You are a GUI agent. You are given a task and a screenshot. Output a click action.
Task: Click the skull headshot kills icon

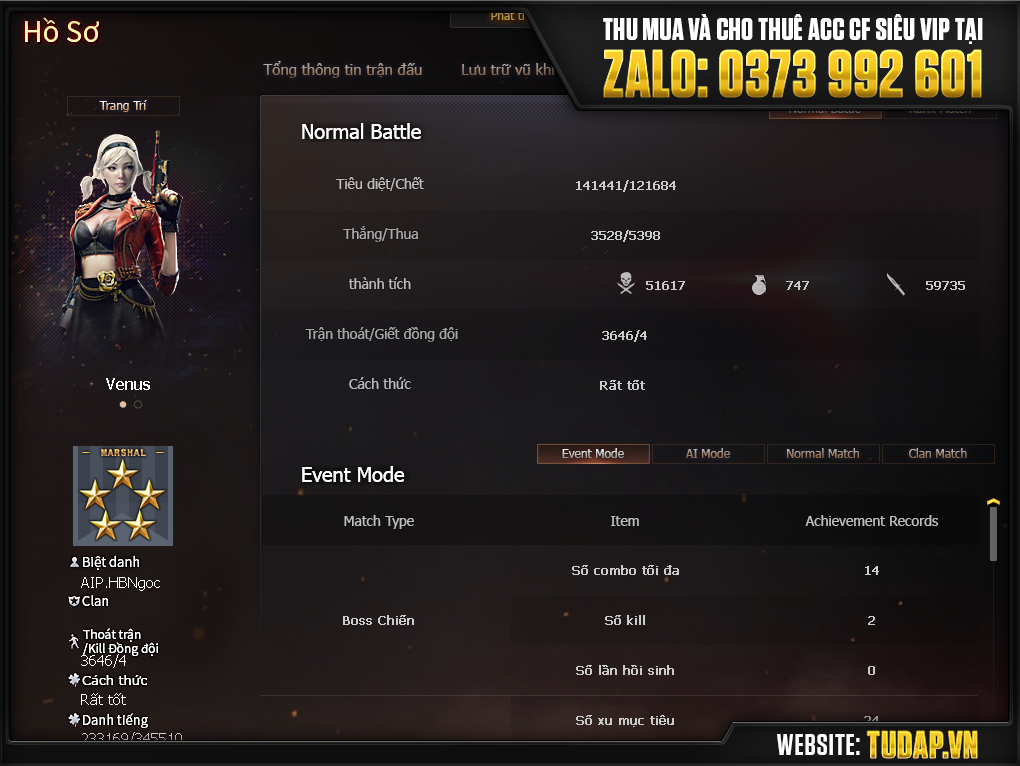coord(626,284)
